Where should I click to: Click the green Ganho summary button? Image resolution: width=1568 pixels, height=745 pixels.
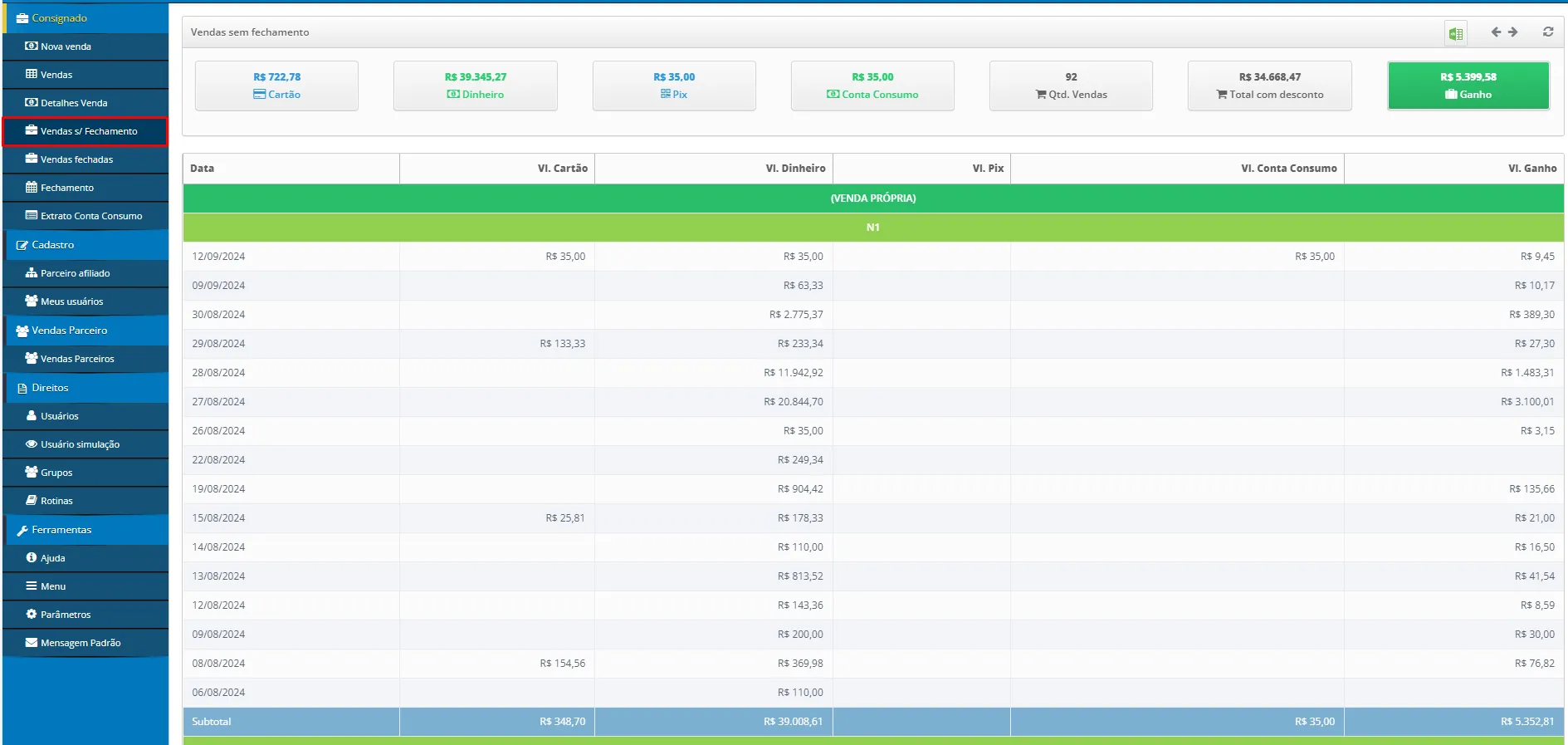click(x=1468, y=86)
